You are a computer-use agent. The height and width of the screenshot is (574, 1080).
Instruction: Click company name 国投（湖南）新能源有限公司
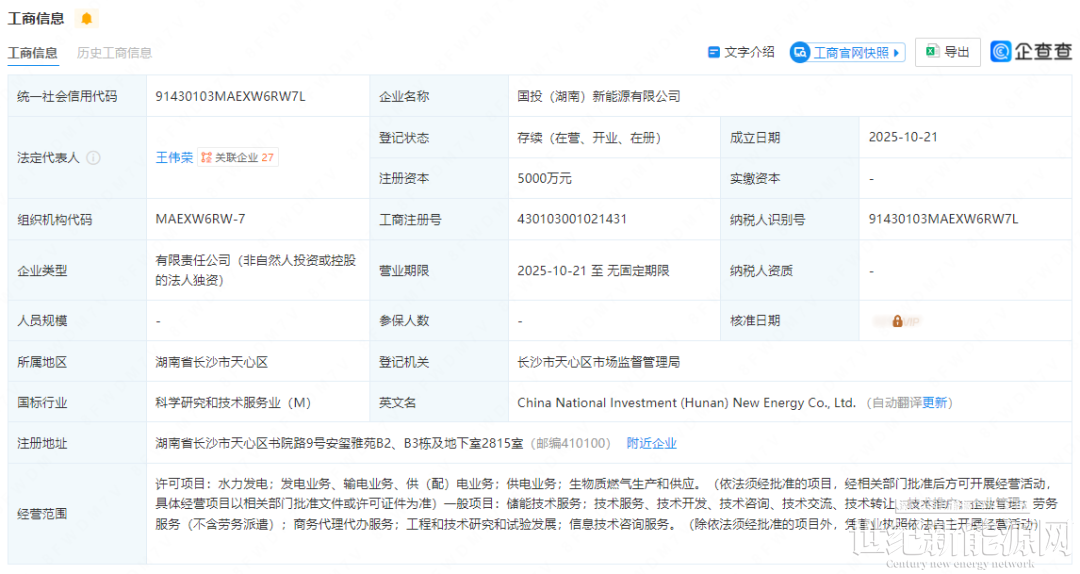(598, 96)
